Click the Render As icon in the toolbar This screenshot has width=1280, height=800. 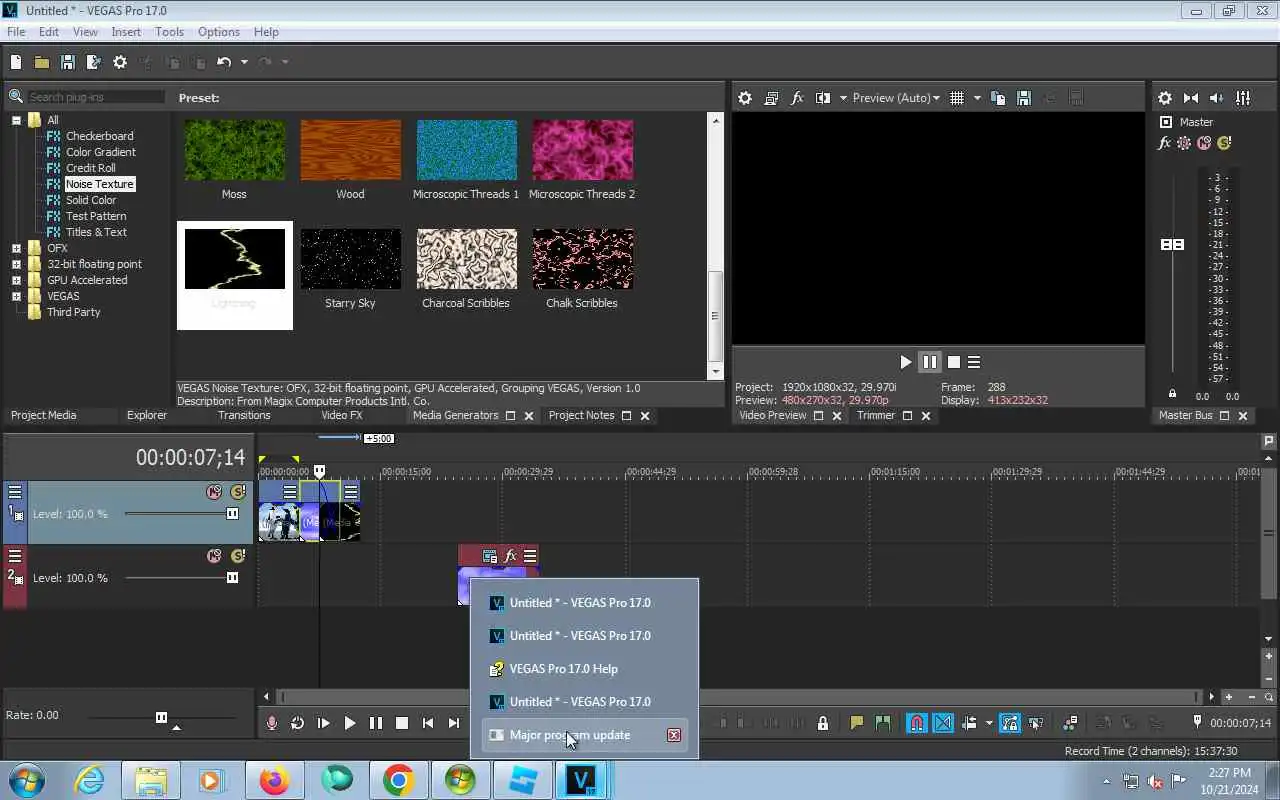point(94,62)
